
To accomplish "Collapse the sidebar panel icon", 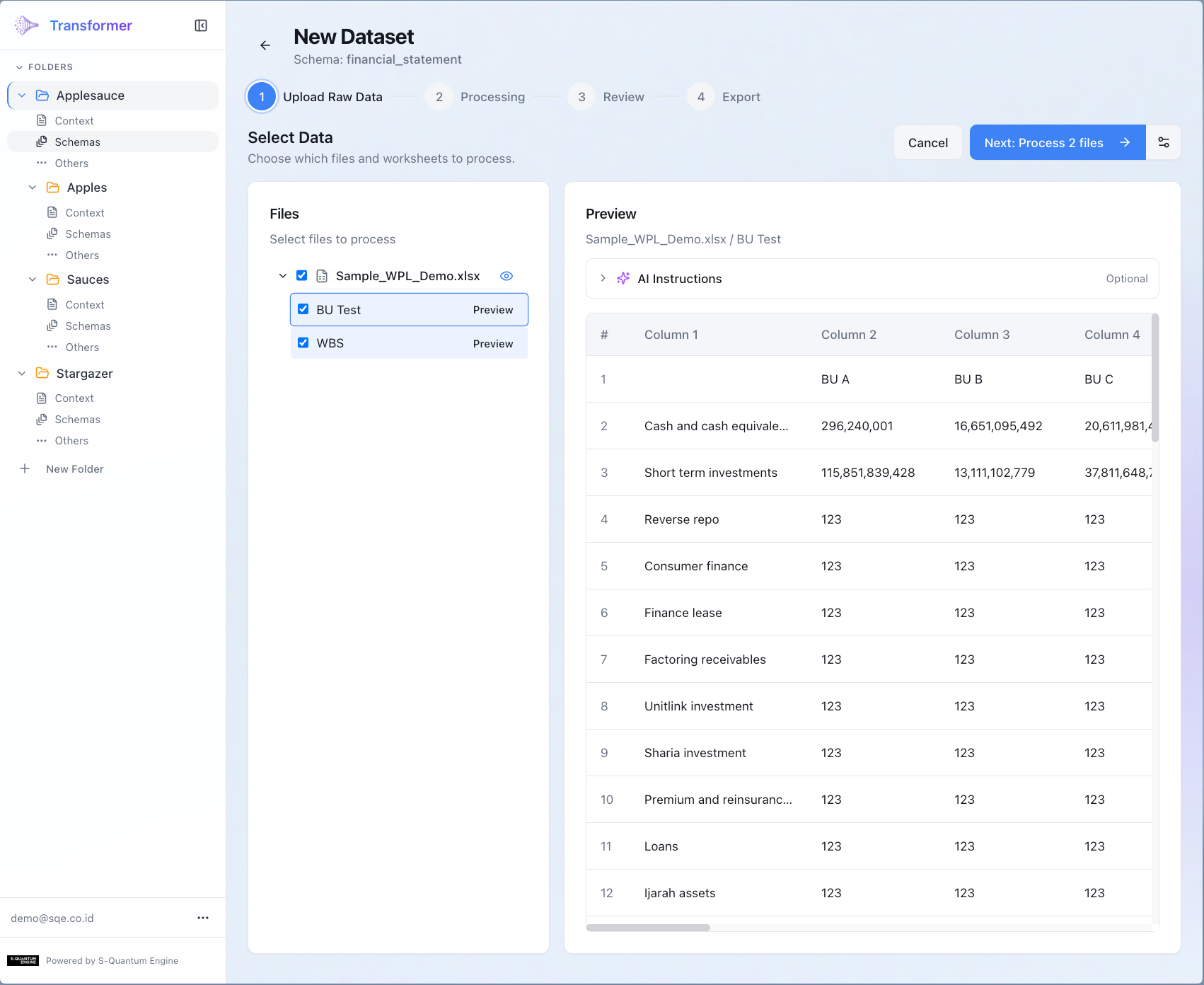I will pos(201,25).
